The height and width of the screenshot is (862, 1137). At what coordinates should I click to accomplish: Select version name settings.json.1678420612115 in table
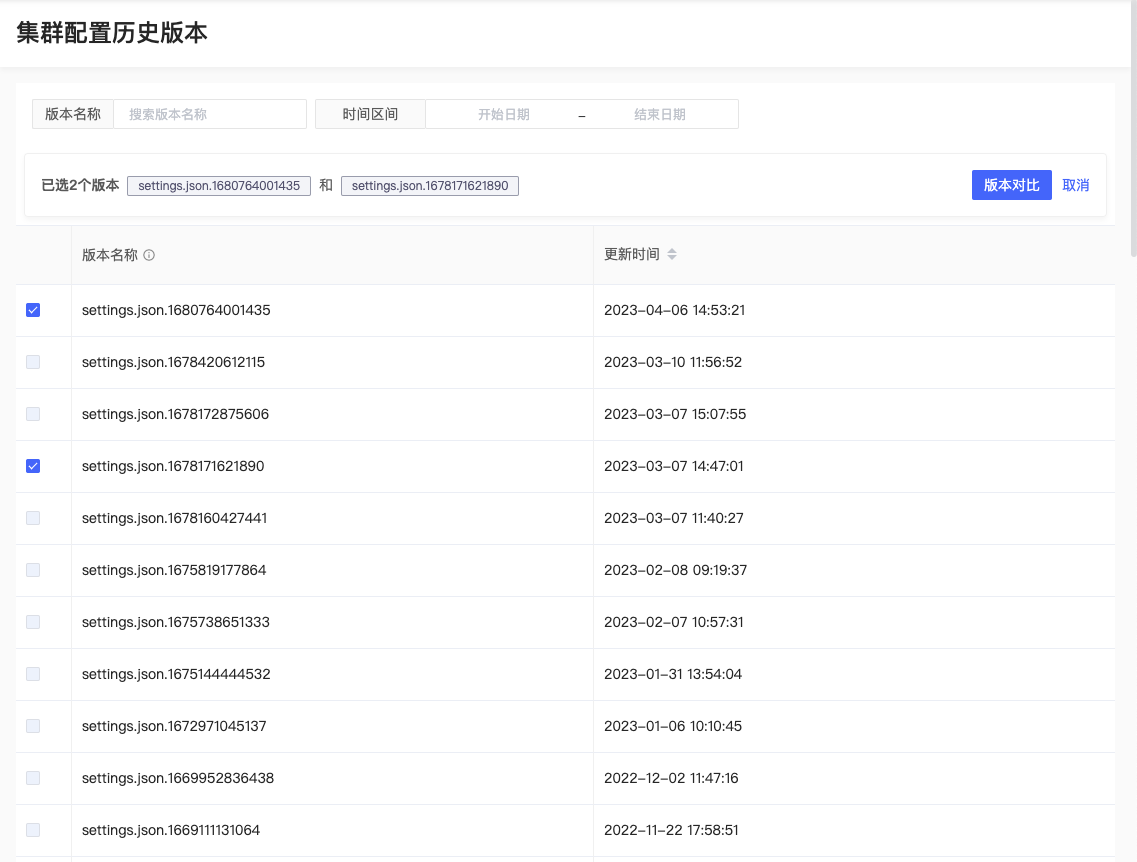[x=173, y=362]
